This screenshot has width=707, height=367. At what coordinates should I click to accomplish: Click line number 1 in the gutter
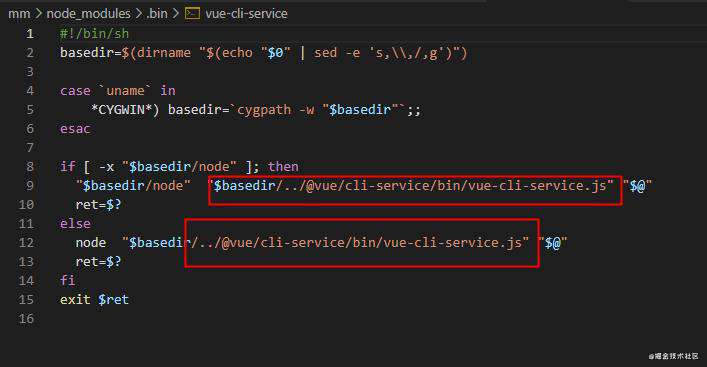pyautogui.click(x=30, y=34)
